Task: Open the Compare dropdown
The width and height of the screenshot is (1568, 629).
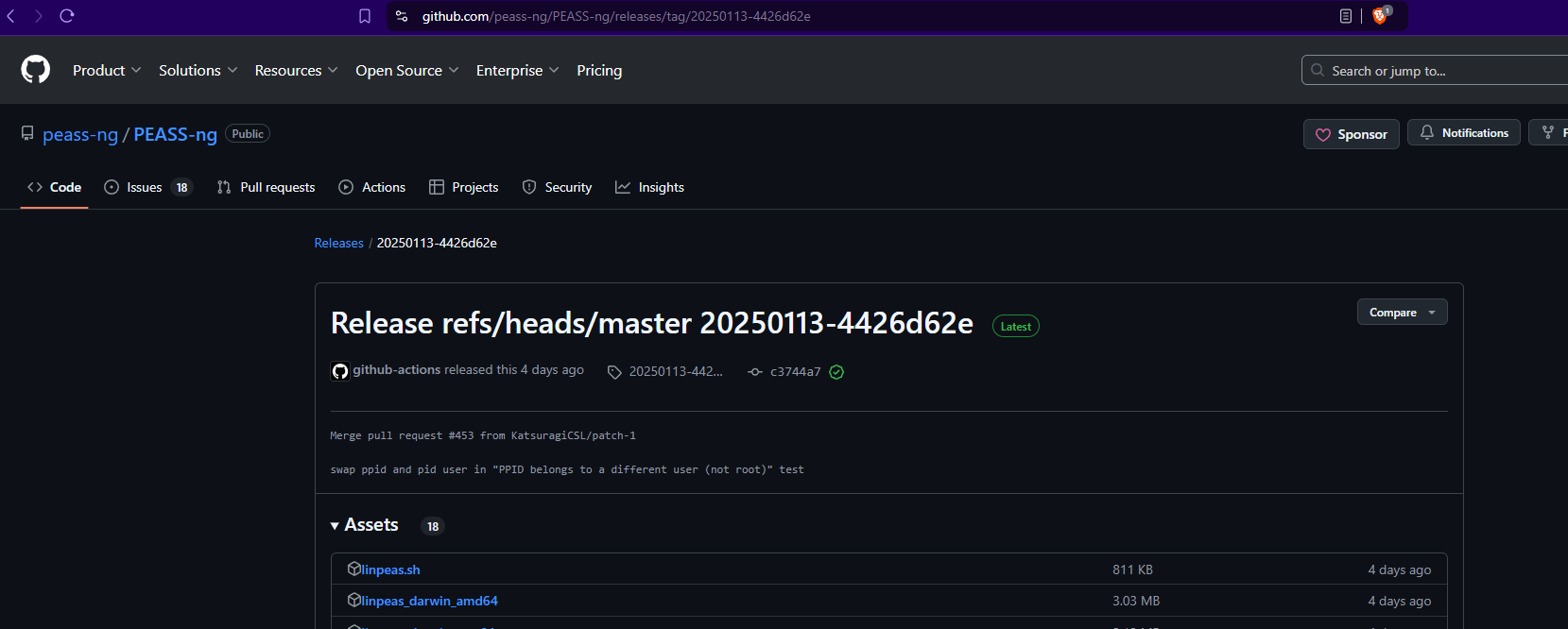Action: coord(1402,313)
